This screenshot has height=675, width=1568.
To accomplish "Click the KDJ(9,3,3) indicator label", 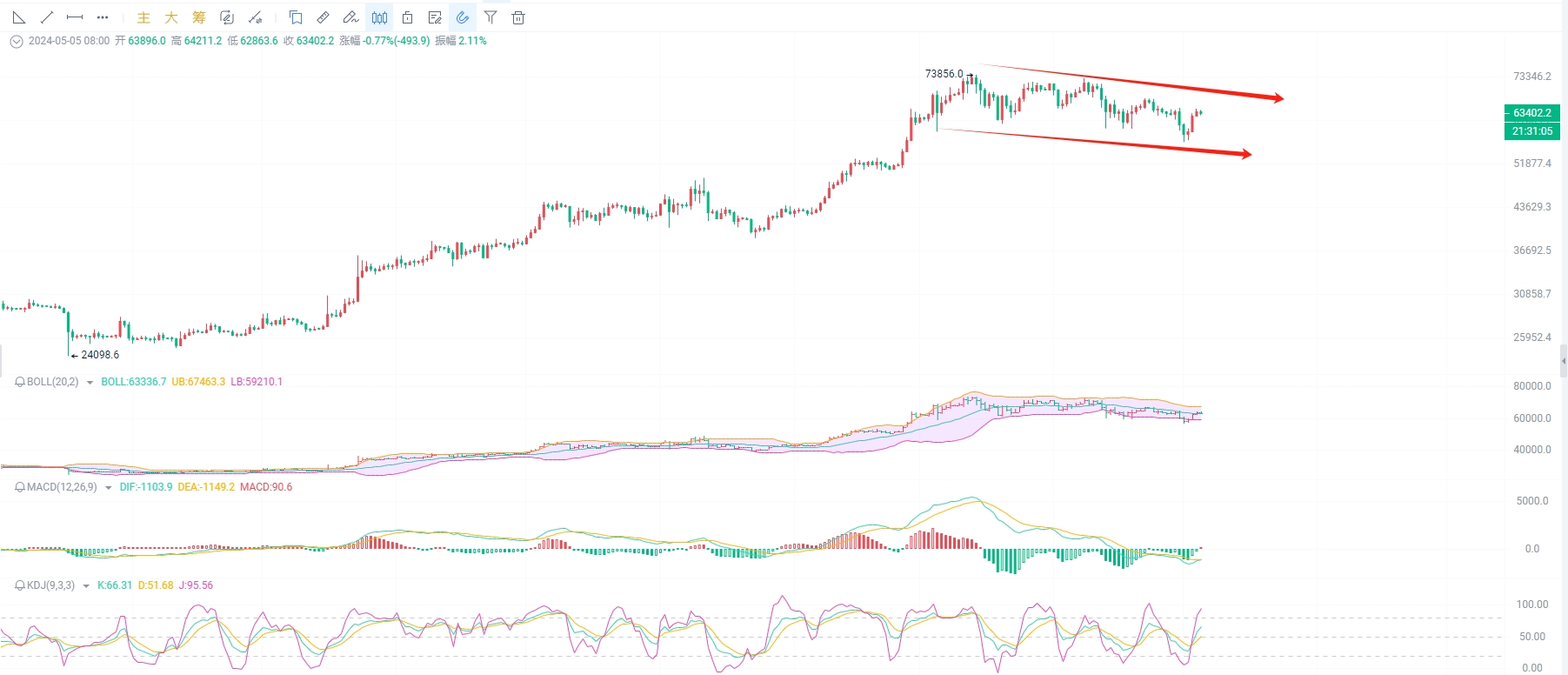I will click(50, 585).
